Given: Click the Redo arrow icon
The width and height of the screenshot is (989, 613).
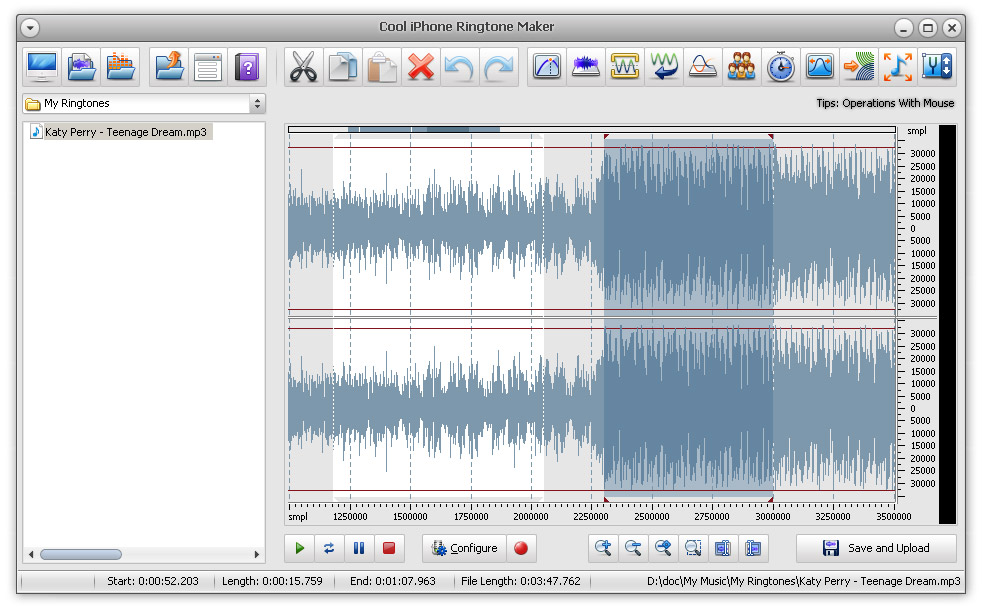Looking at the screenshot, I should coord(499,67).
